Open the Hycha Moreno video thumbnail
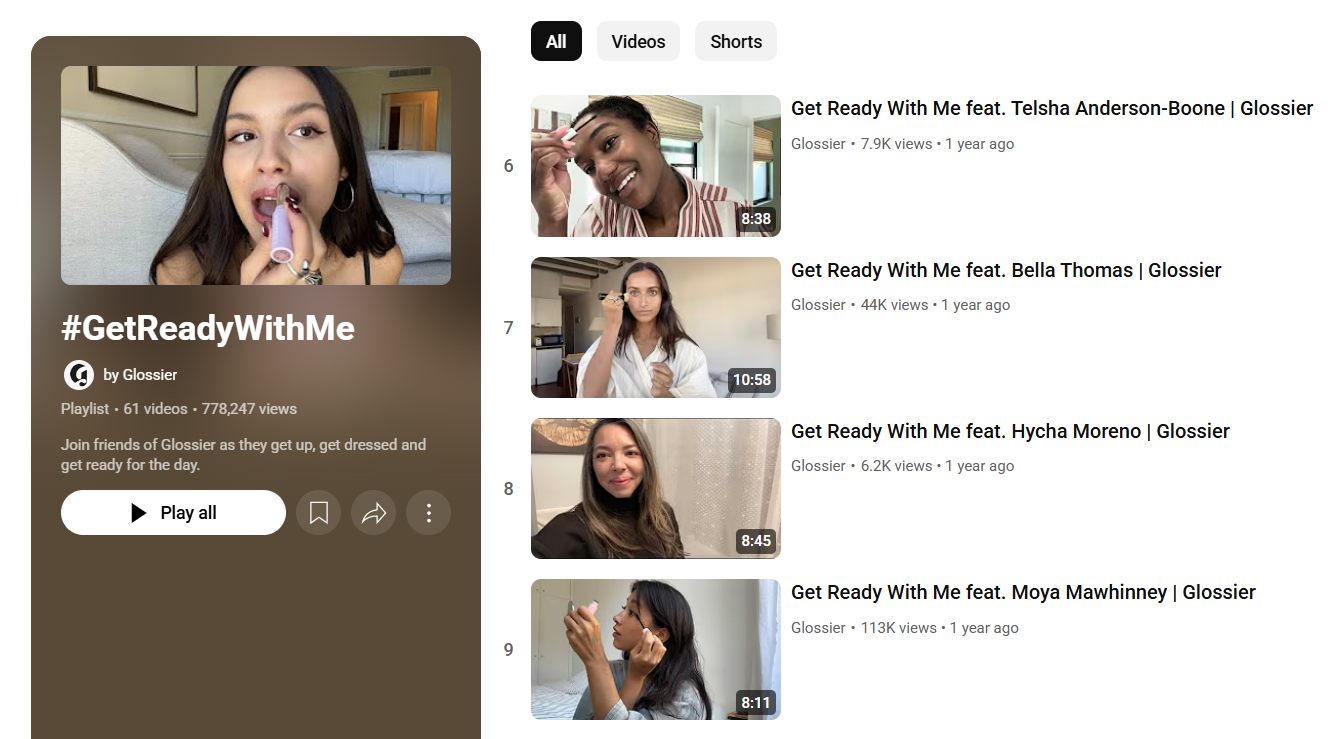The image size is (1341, 739). 656,489
